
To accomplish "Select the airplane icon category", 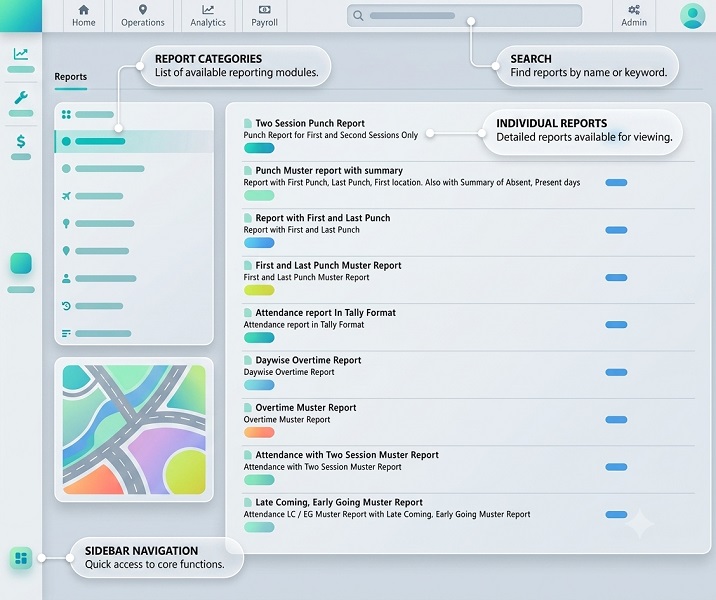I will [x=66, y=196].
